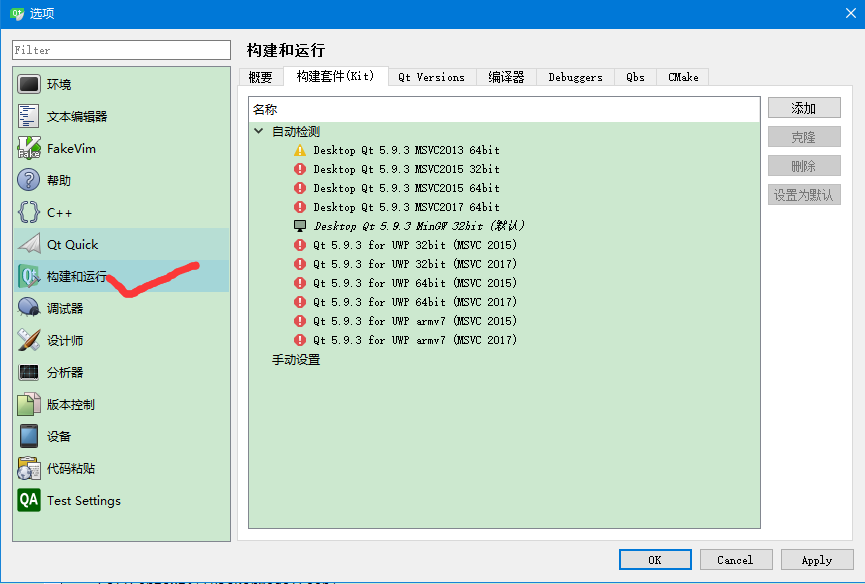Open the 分析器 category icon

tap(29, 372)
